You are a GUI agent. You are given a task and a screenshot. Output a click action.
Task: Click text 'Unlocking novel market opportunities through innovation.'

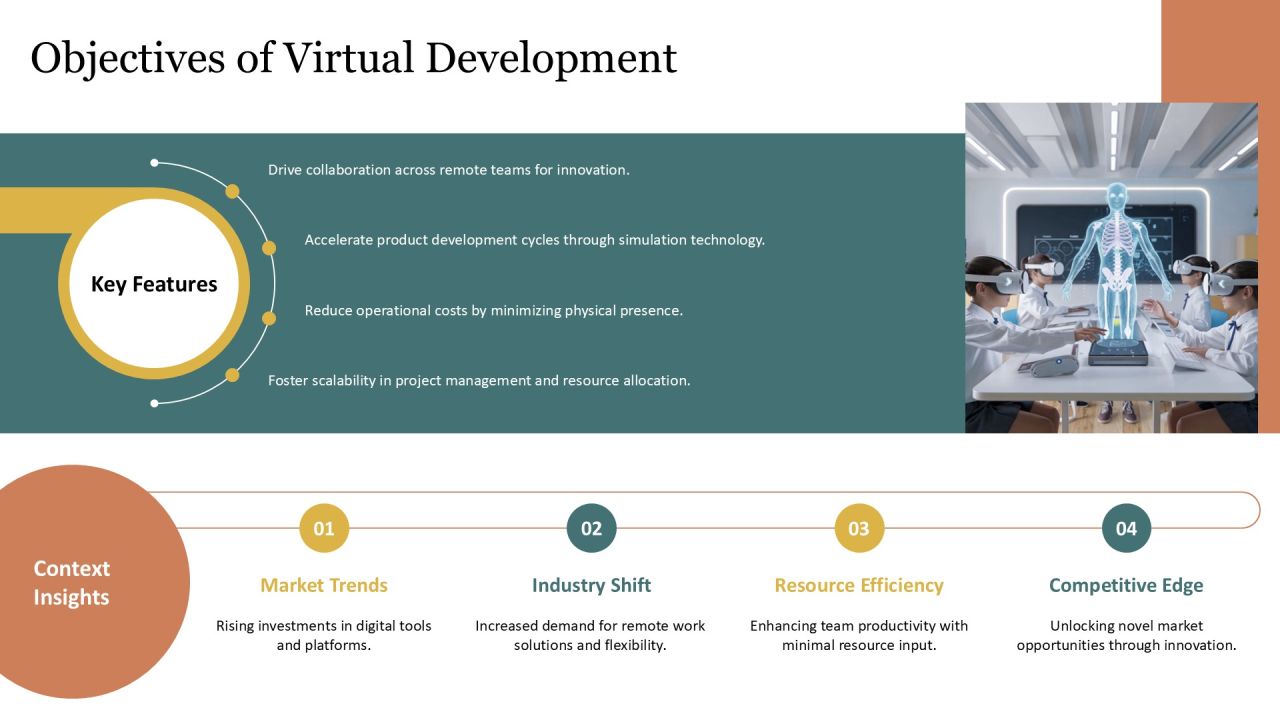click(x=1127, y=635)
